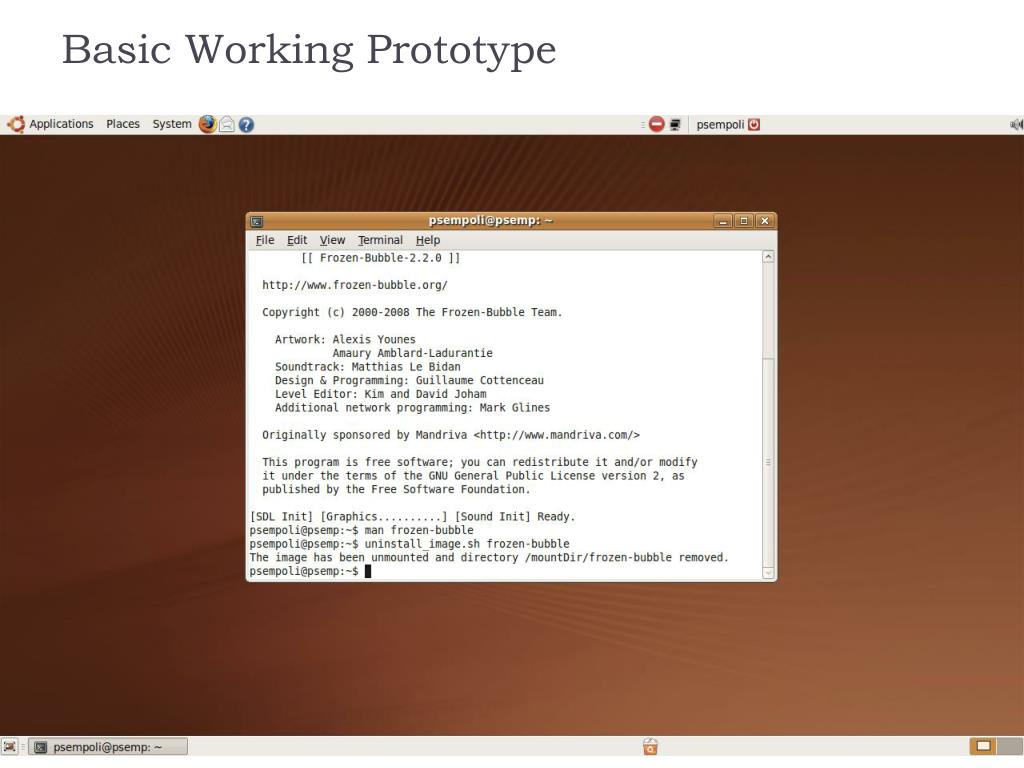Launch the Firefox browser icon
This screenshot has height=768, width=1024.
pyautogui.click(x=208, y=124)
